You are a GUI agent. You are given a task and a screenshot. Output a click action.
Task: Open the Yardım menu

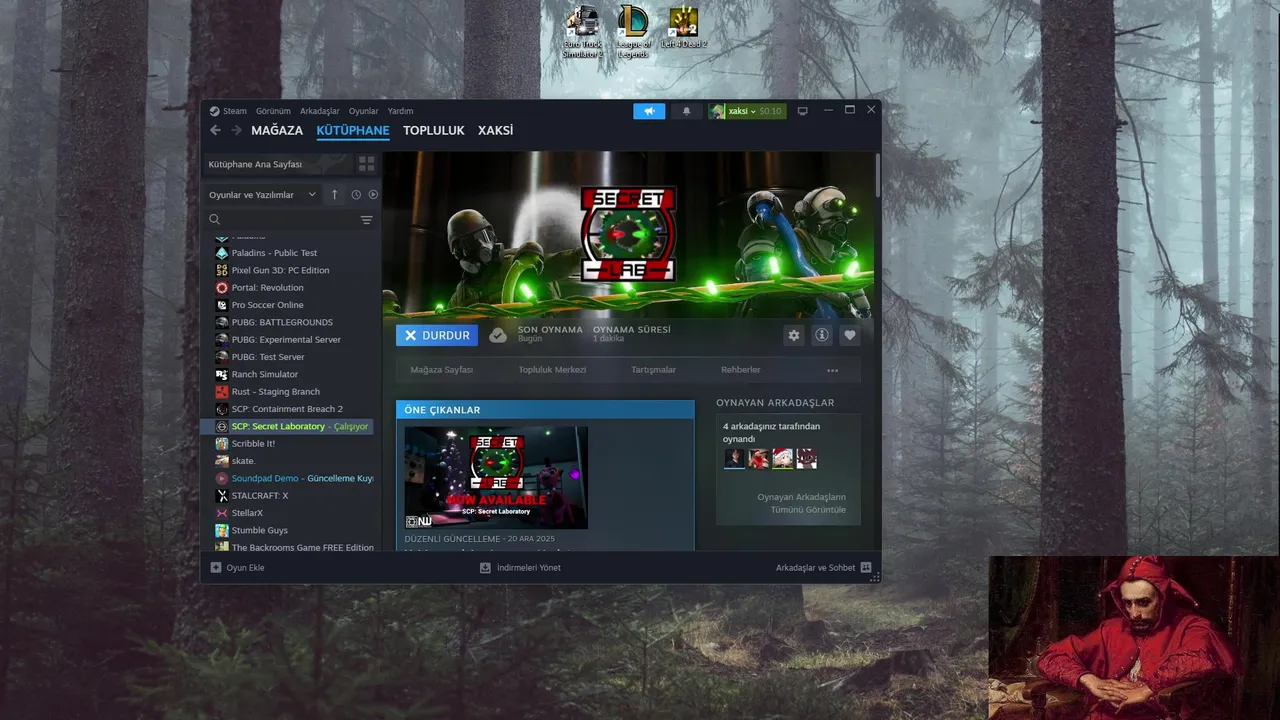[401, 111]
